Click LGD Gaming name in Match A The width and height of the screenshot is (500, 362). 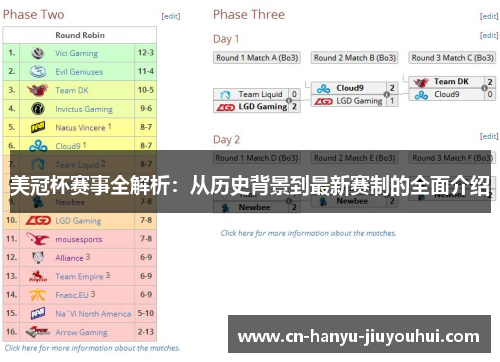click(x=263, y=107)
